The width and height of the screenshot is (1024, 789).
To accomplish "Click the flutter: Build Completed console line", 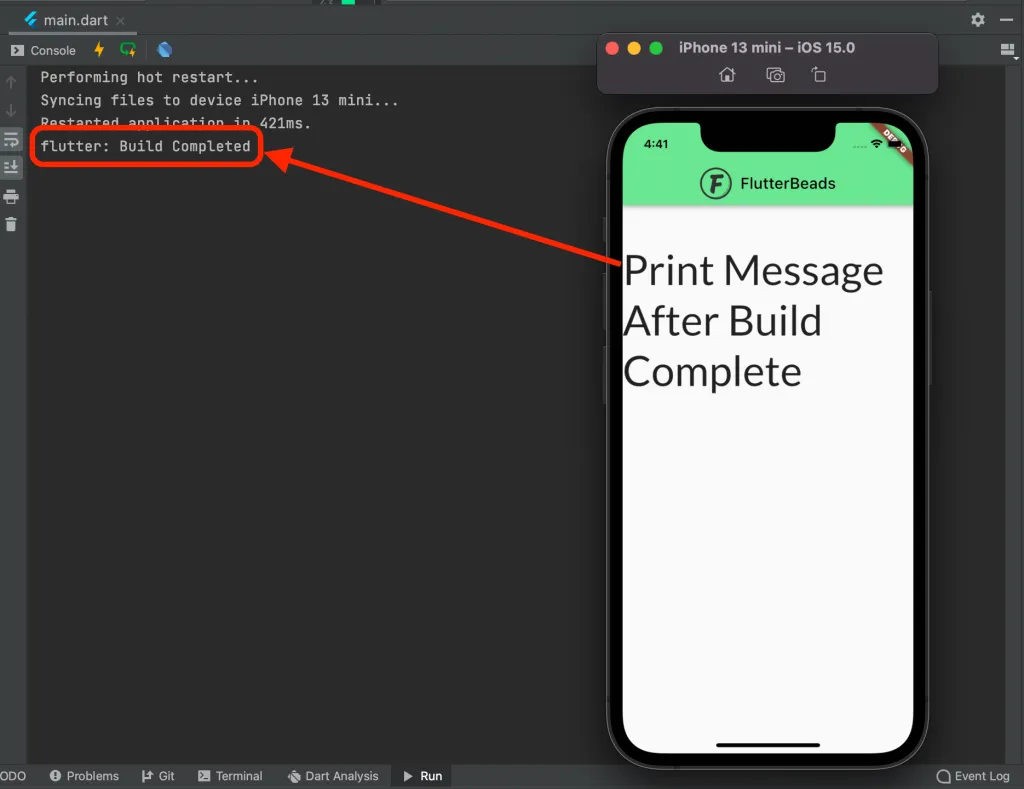I will 145,146.
